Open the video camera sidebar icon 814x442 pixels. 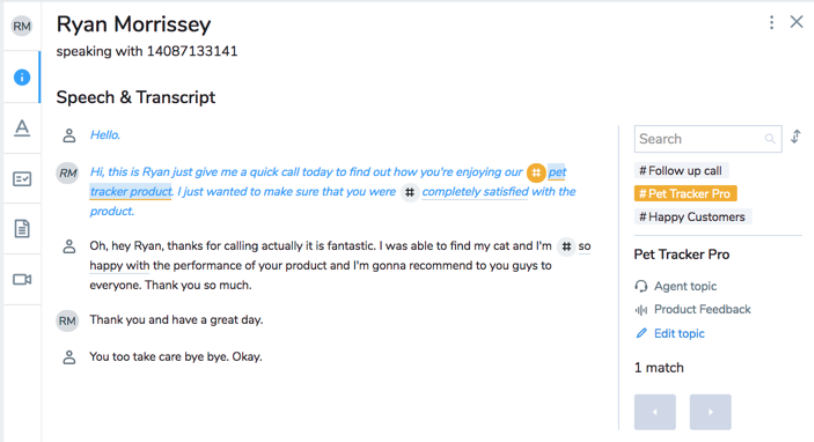click(22, 279)
